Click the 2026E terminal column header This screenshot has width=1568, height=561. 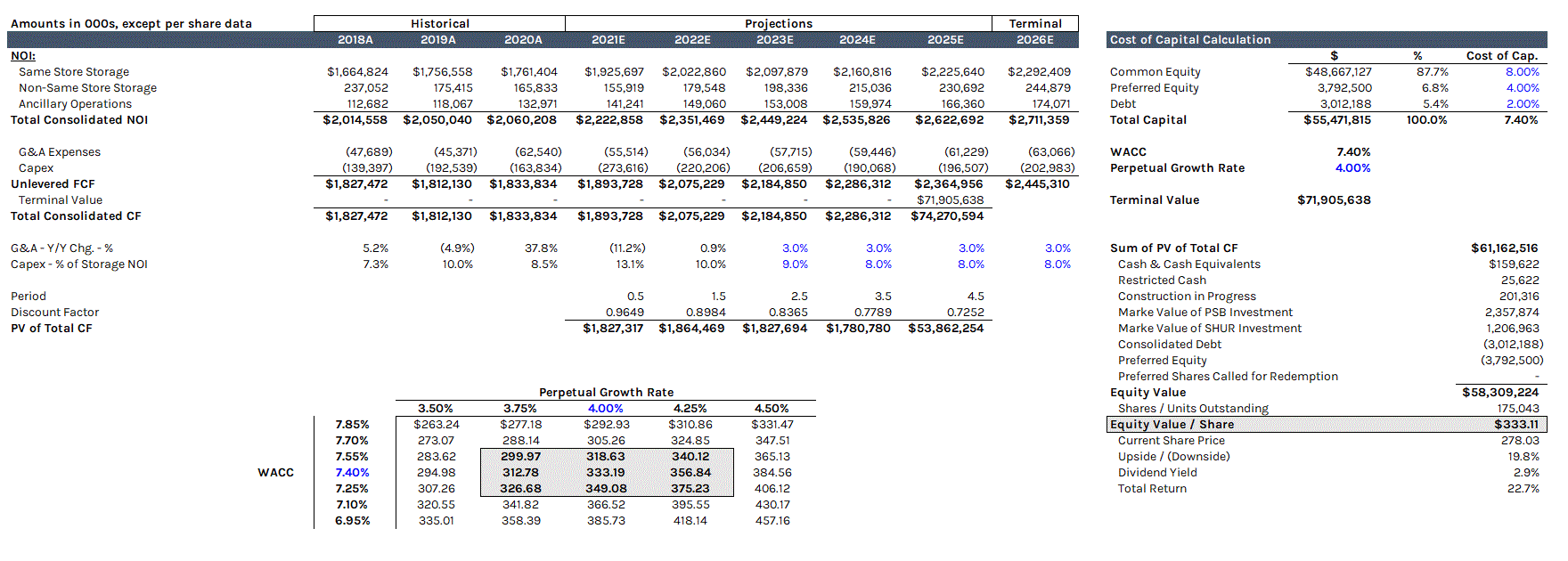[x=1035, y=40]
